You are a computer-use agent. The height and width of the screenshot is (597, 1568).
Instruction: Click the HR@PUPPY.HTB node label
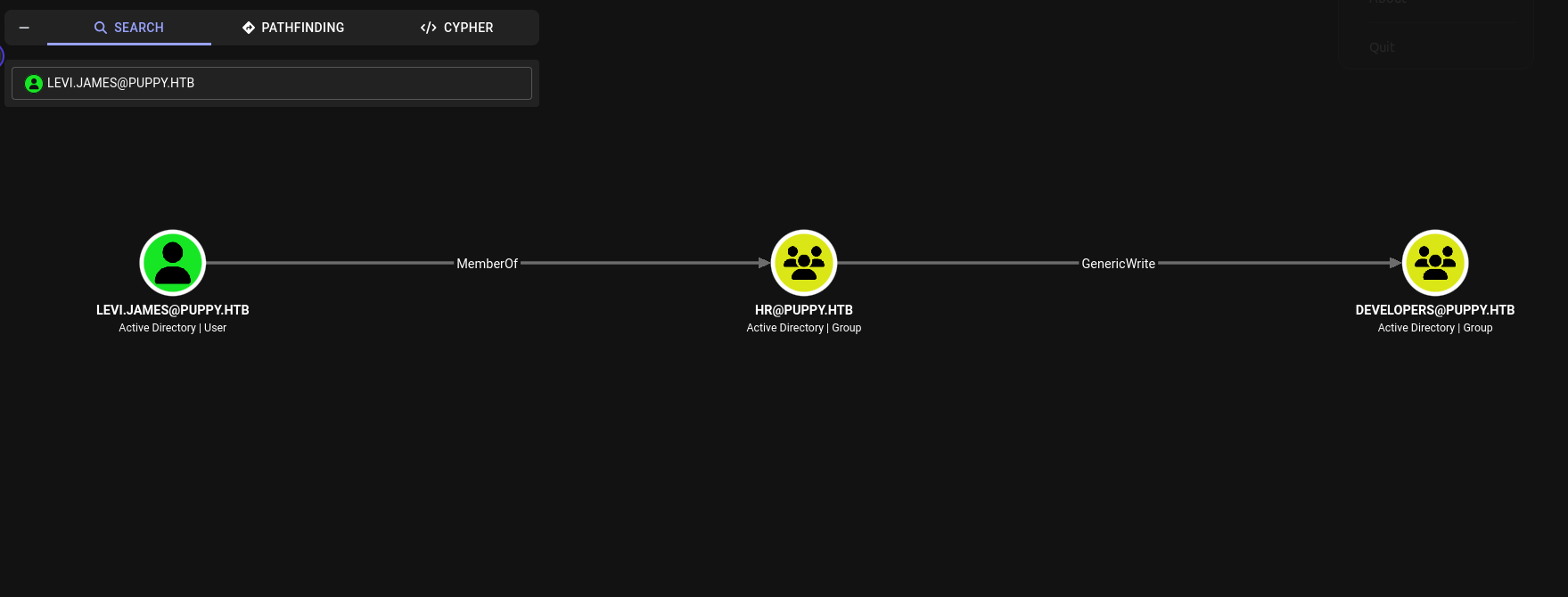[804, 310]
